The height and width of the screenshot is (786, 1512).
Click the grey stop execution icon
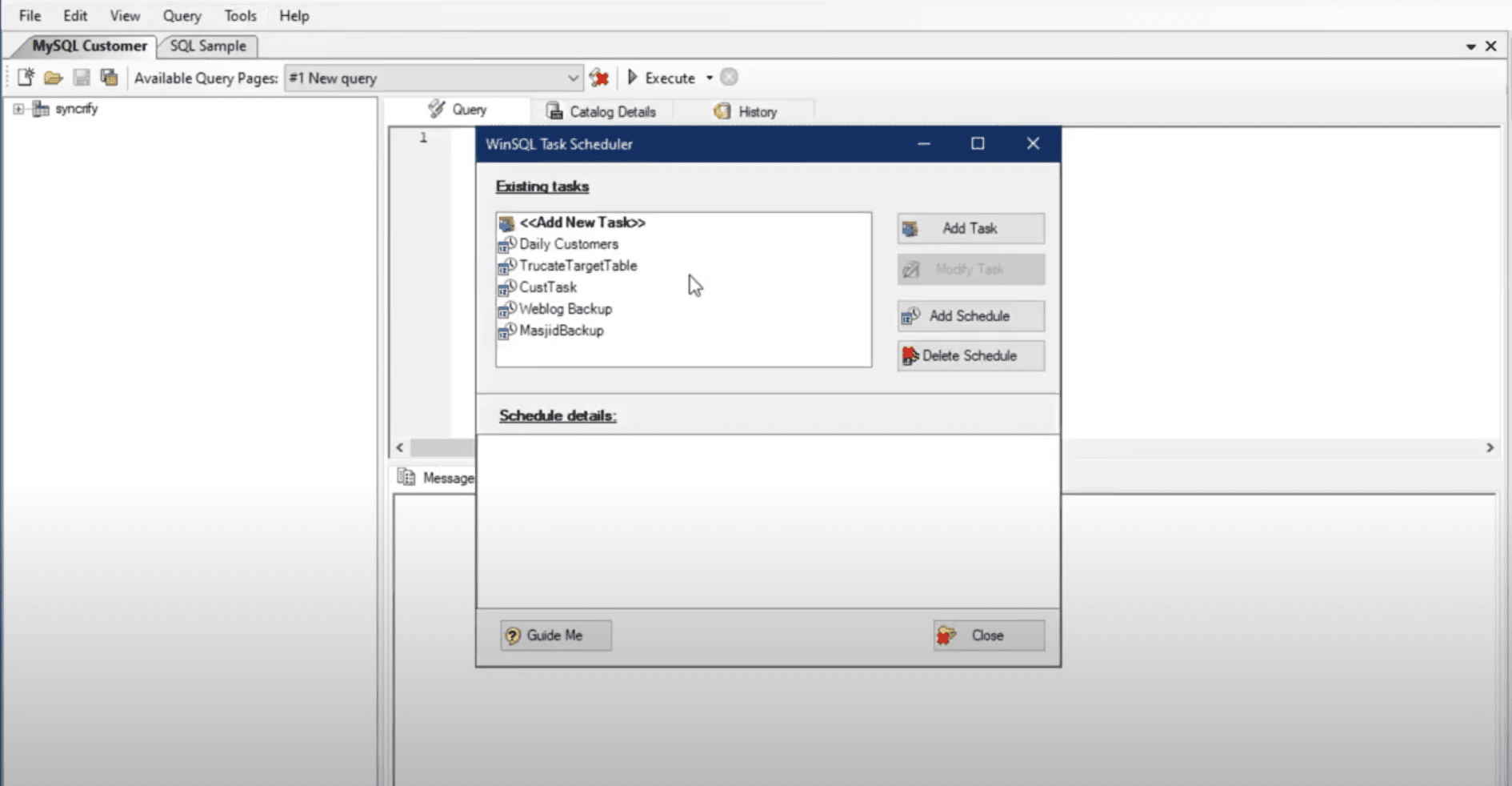tap(729, 77)
